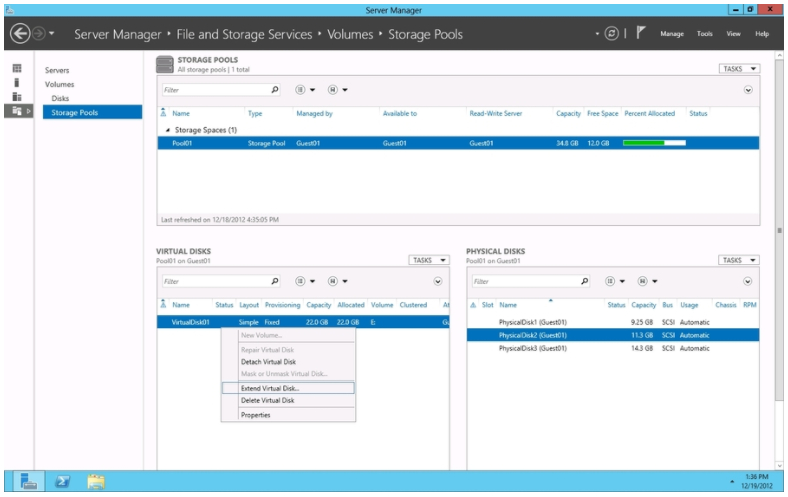Click the Virtual Disks filter field

215,281
